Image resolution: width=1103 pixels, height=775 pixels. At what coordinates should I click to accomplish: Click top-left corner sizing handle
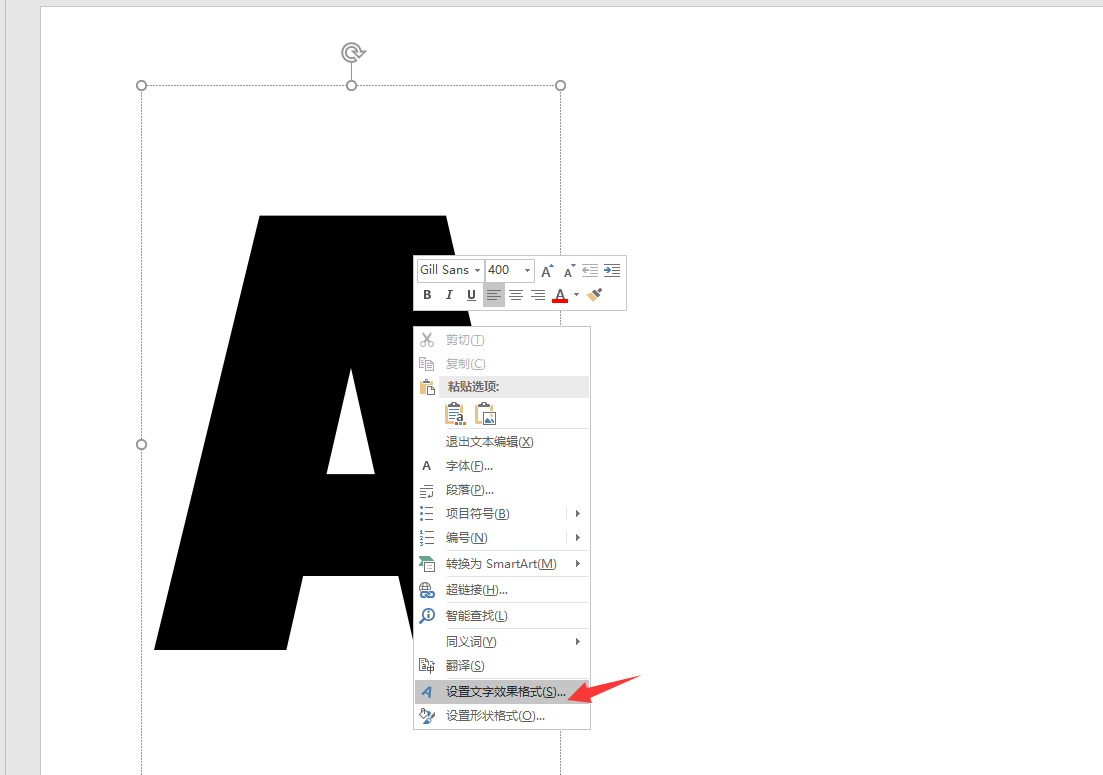[x=141, y=86]
